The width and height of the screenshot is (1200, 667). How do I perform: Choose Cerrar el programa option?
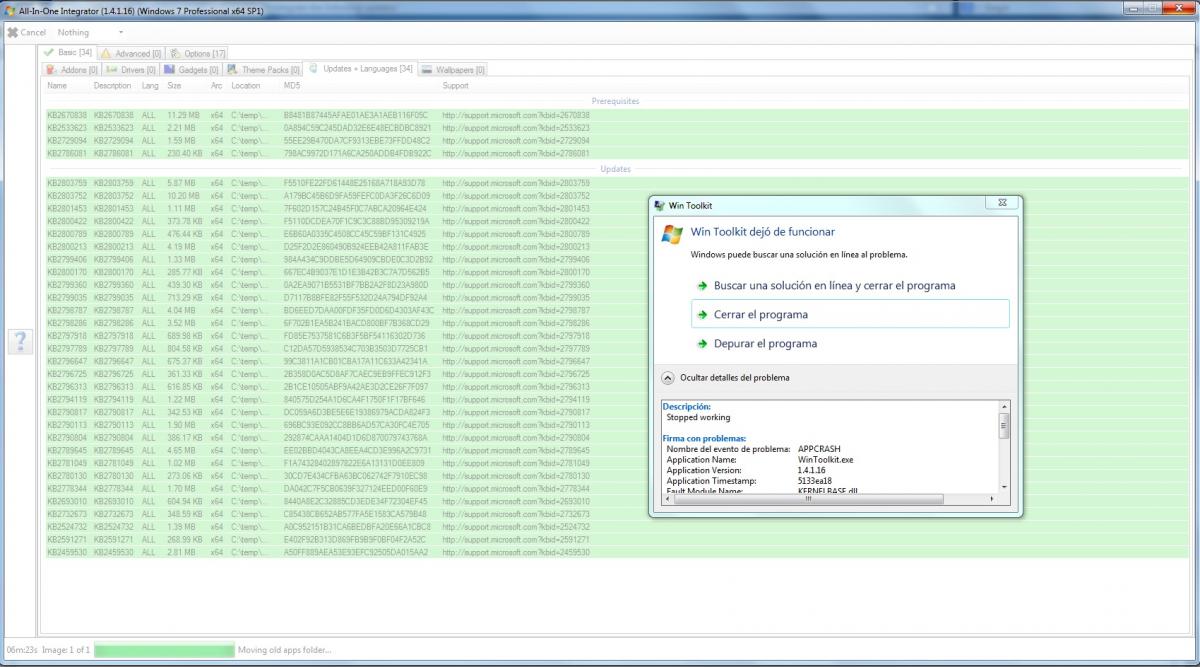click(850, 314)
